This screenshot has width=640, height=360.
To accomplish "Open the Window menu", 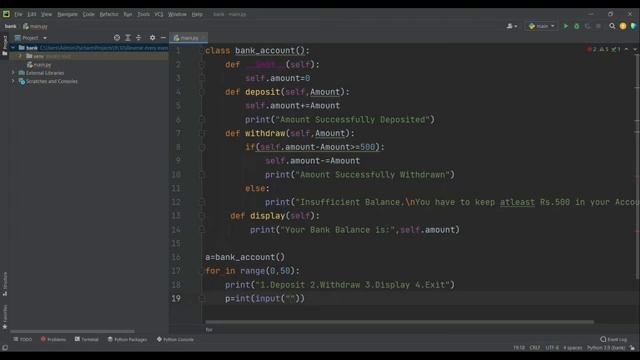I will [x=177, y=14].
